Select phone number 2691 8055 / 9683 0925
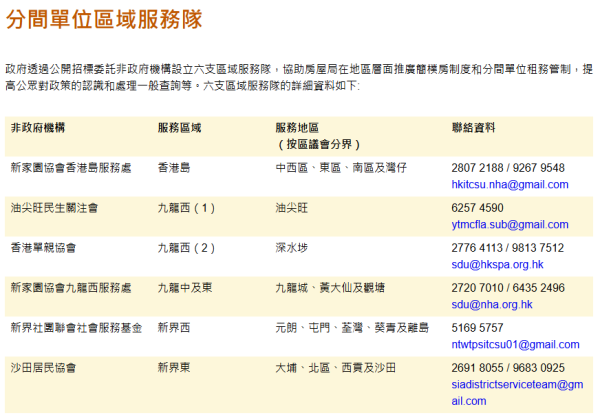Viewport: 600px width, 420px height. tap(508, 368)
